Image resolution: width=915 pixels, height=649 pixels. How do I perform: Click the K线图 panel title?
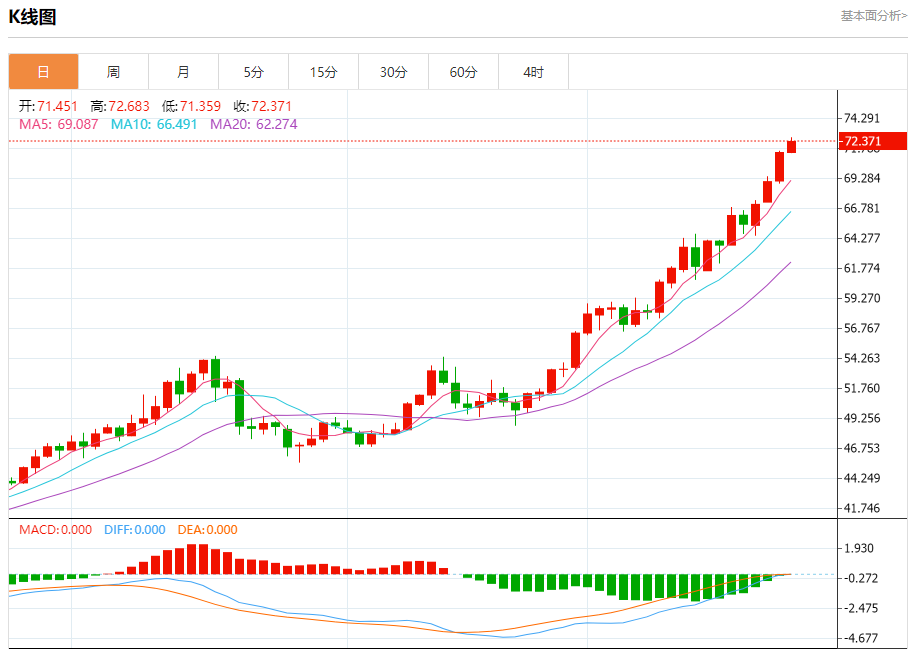pos(33,17)
